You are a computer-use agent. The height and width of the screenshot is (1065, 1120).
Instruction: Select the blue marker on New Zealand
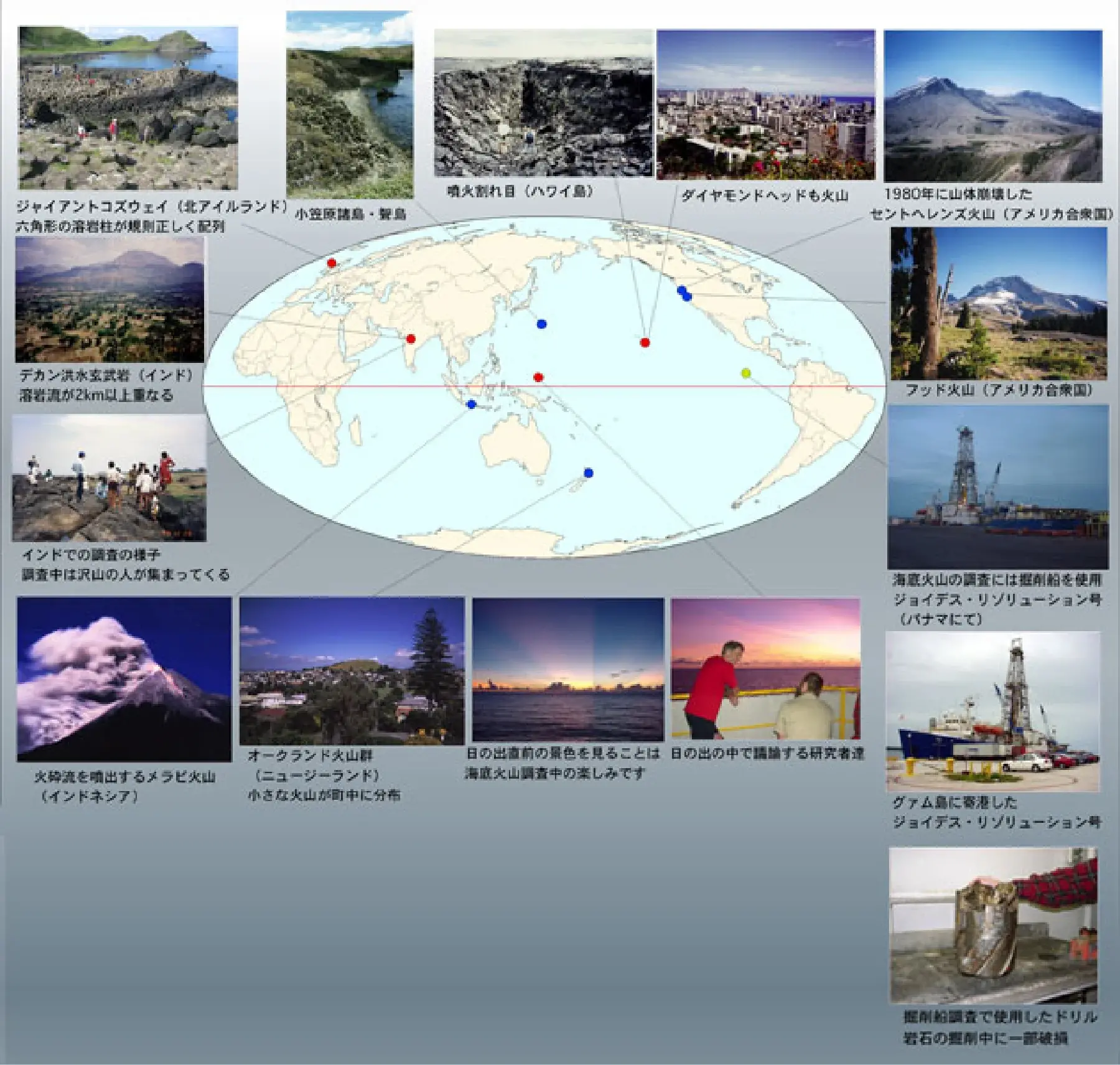tap(587, 472)
